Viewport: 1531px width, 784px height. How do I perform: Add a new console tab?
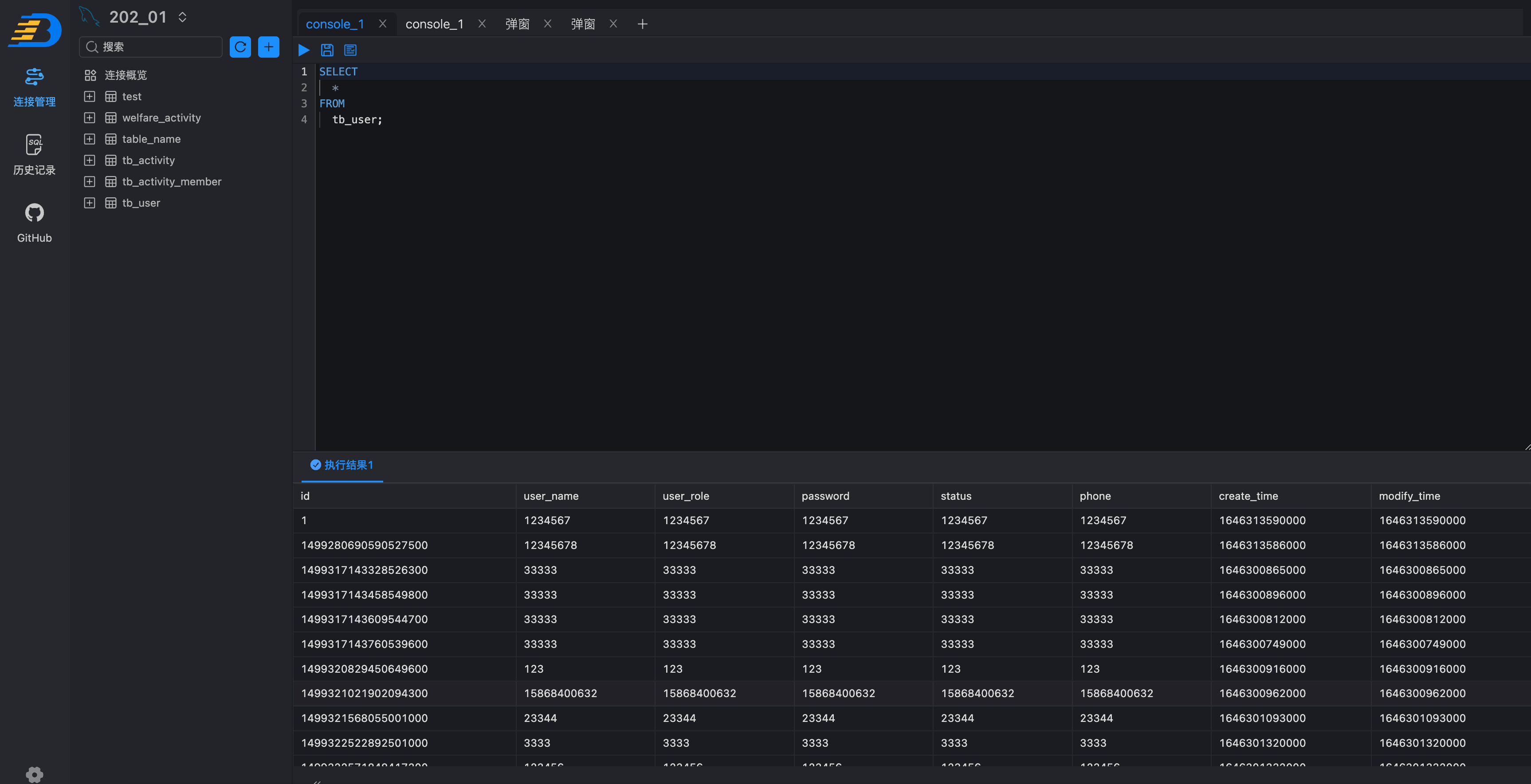point(642,24)
